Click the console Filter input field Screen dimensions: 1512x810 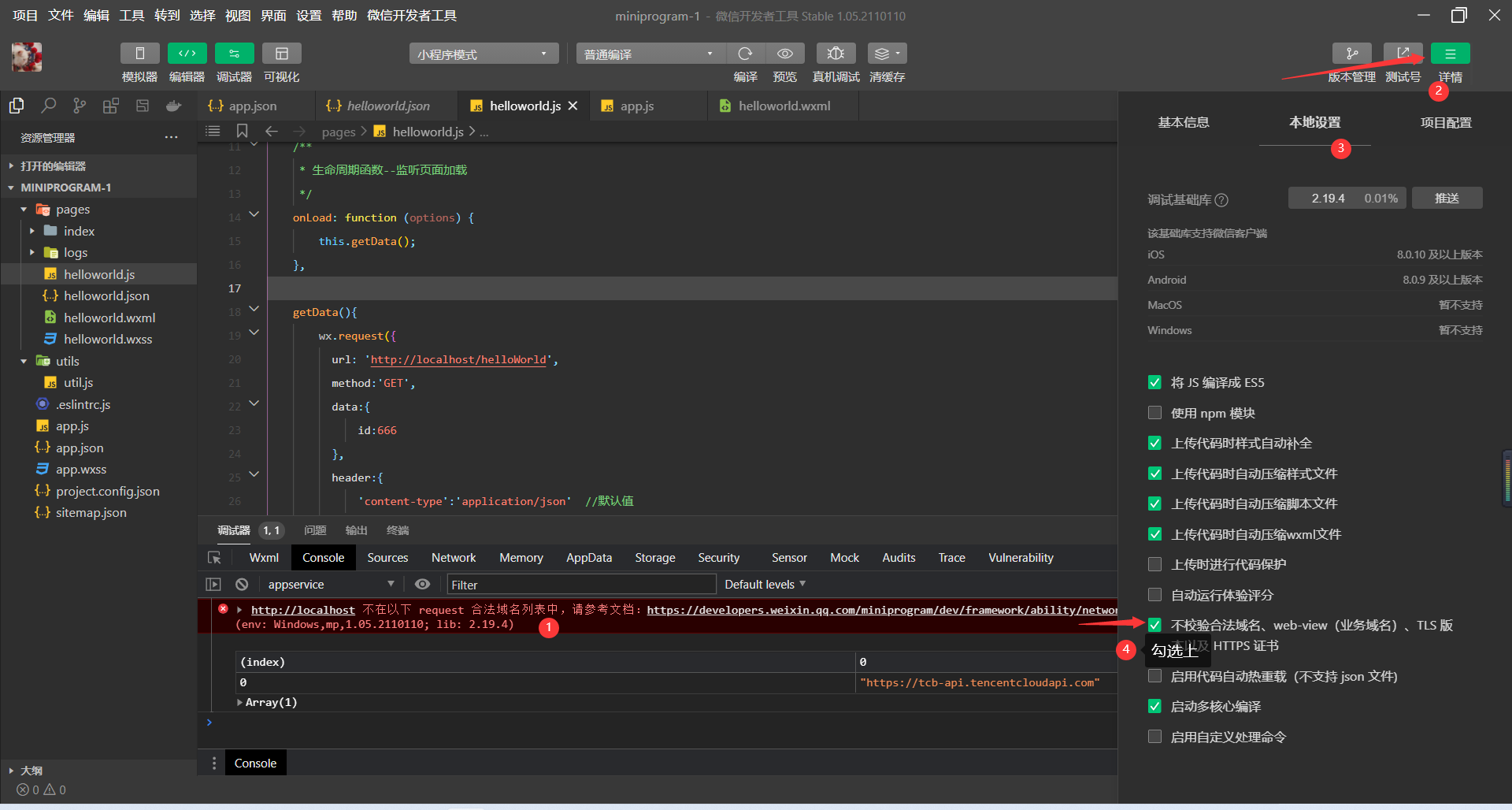pyautogui.click(x=581, y=584)
